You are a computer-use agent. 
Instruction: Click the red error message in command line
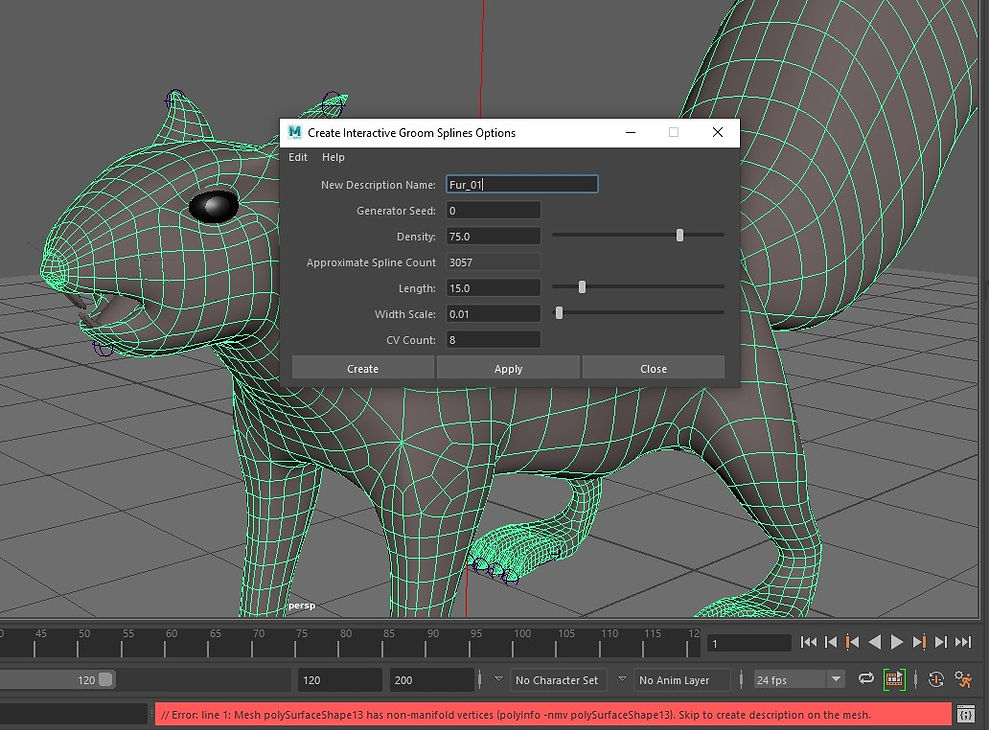coord(553,715)
